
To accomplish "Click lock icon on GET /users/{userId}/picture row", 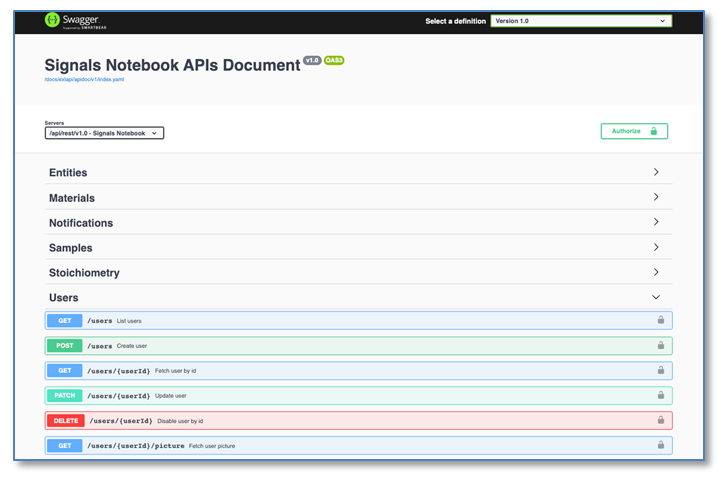I will (660, 445).
